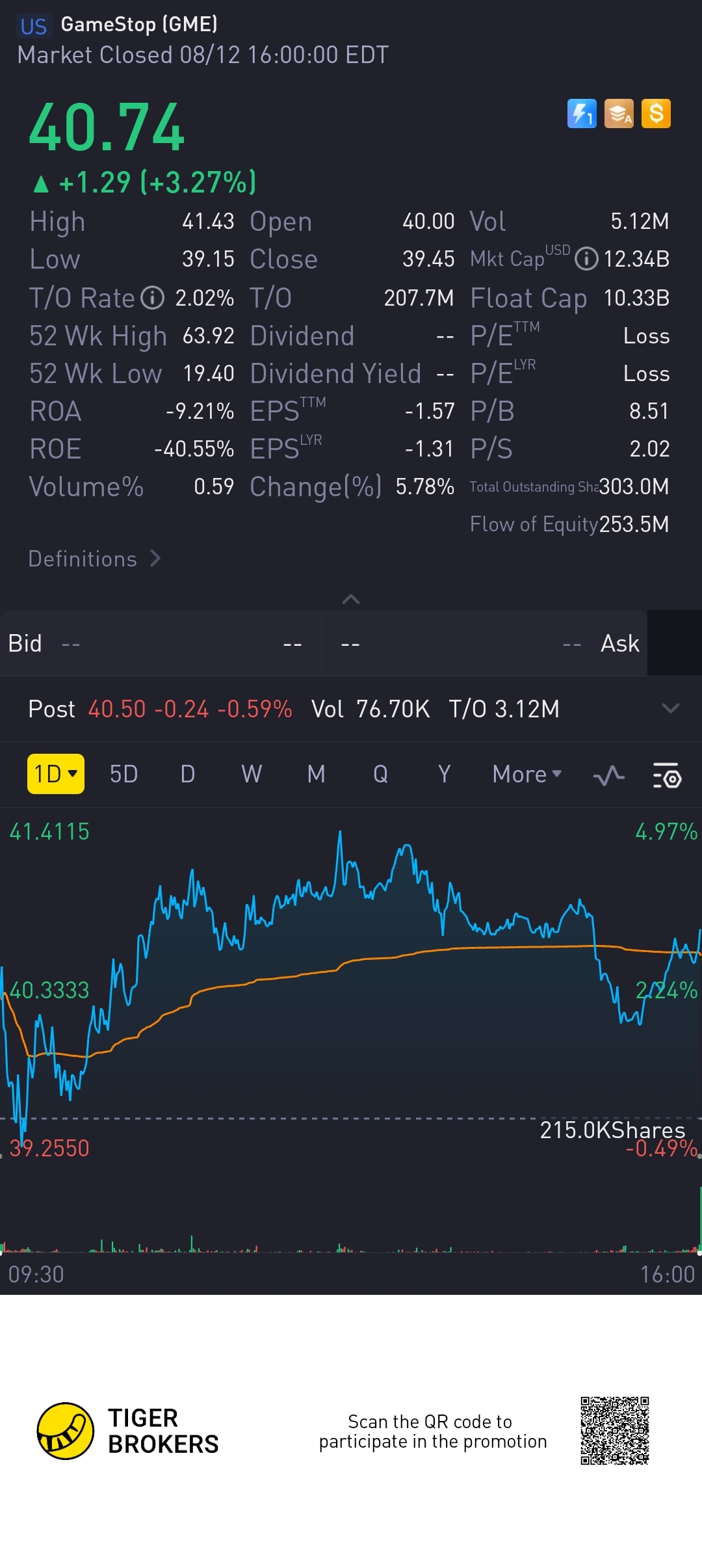Tap the 39.2550 chart low label
Screen dimensions: 702x1568
pos(49,1149)
